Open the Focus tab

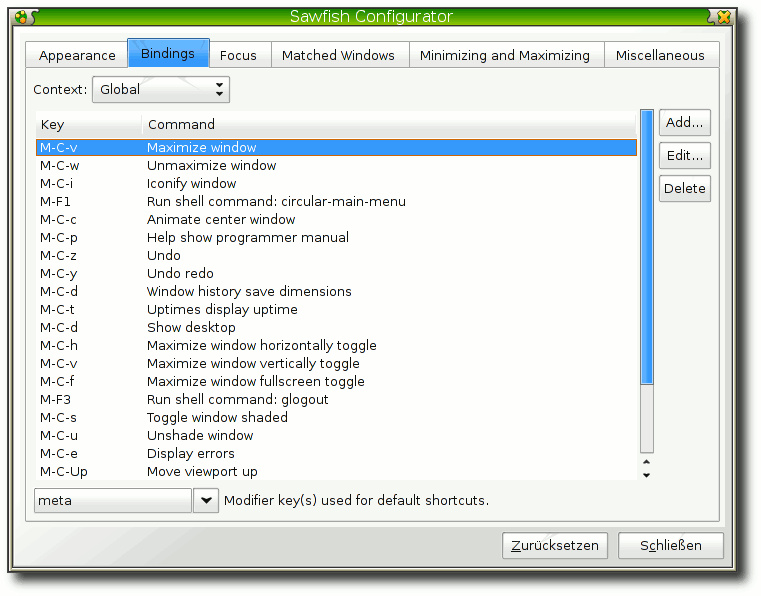coord(238,55)
